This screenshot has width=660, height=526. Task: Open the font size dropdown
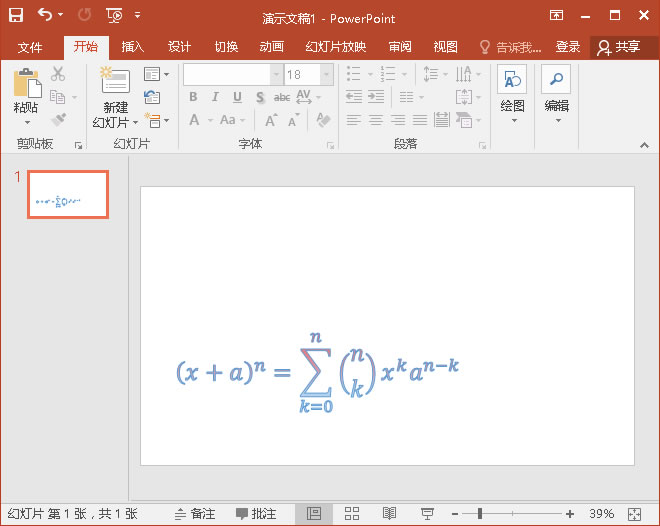click(x=326, y=75)
